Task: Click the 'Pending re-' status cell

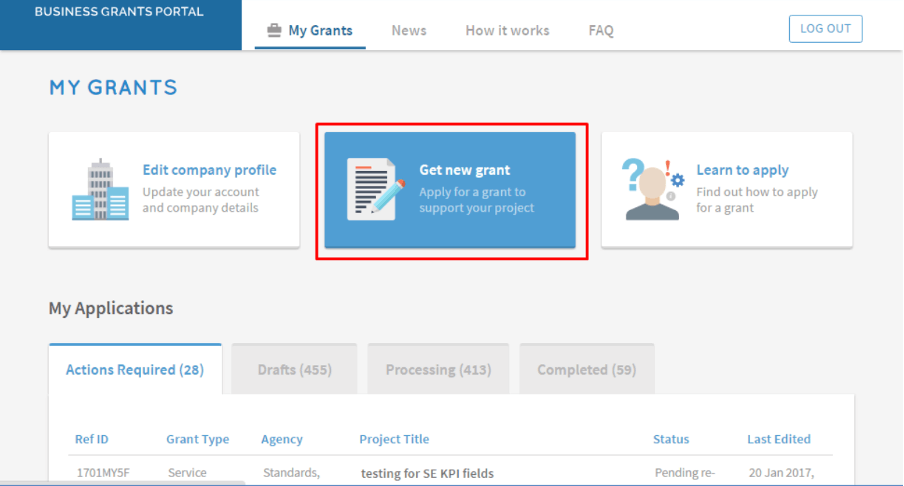Action: pyautogui.click(x=685, y=473)
